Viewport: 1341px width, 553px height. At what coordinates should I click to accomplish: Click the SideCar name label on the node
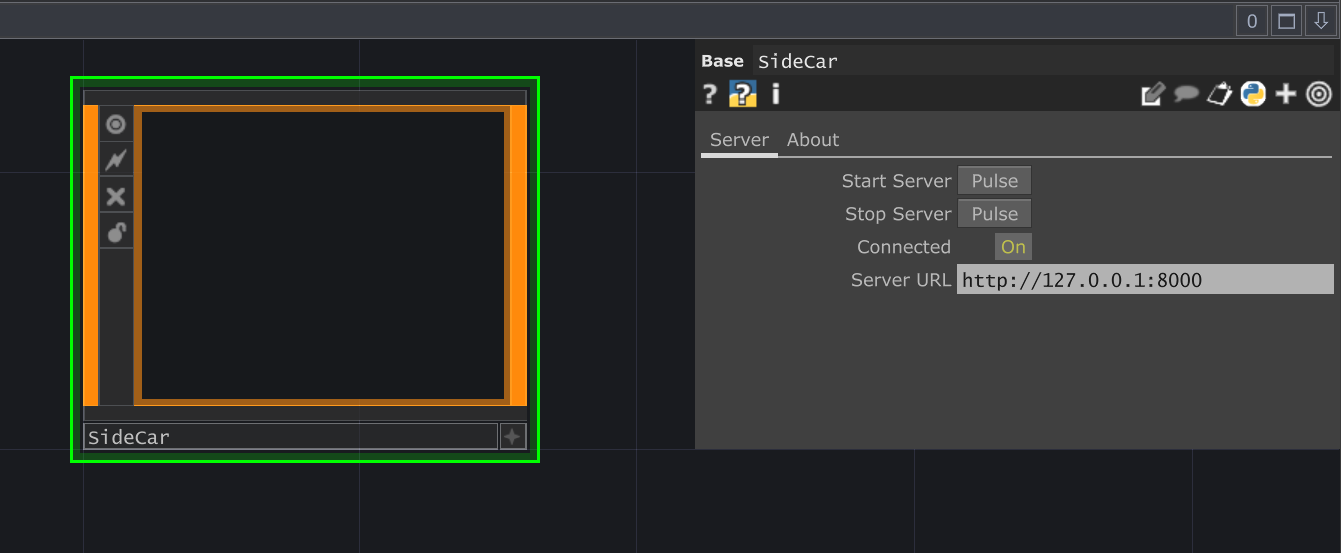click(x=290, y=437)
